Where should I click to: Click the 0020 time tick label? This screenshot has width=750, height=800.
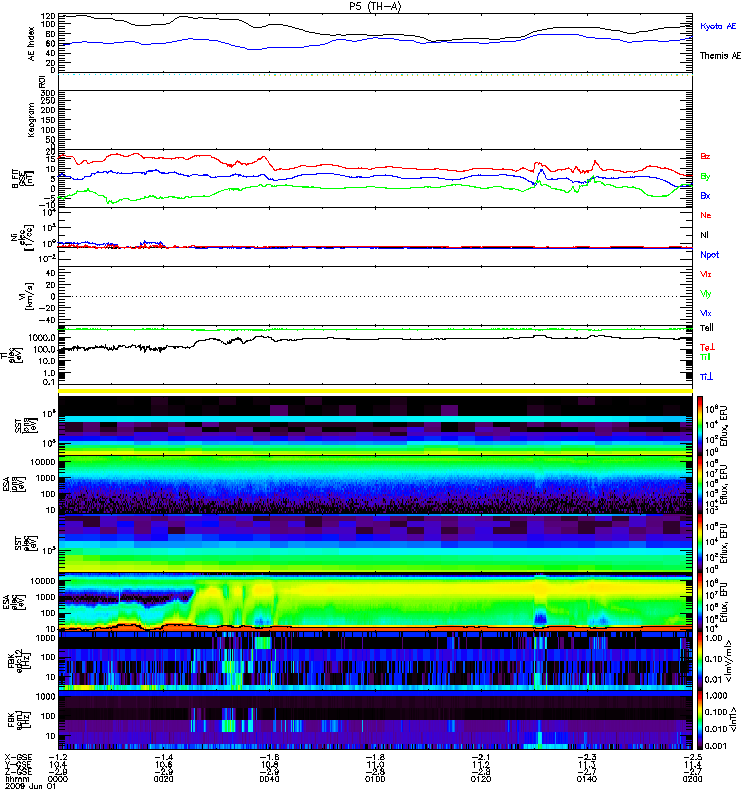(163, 779)
